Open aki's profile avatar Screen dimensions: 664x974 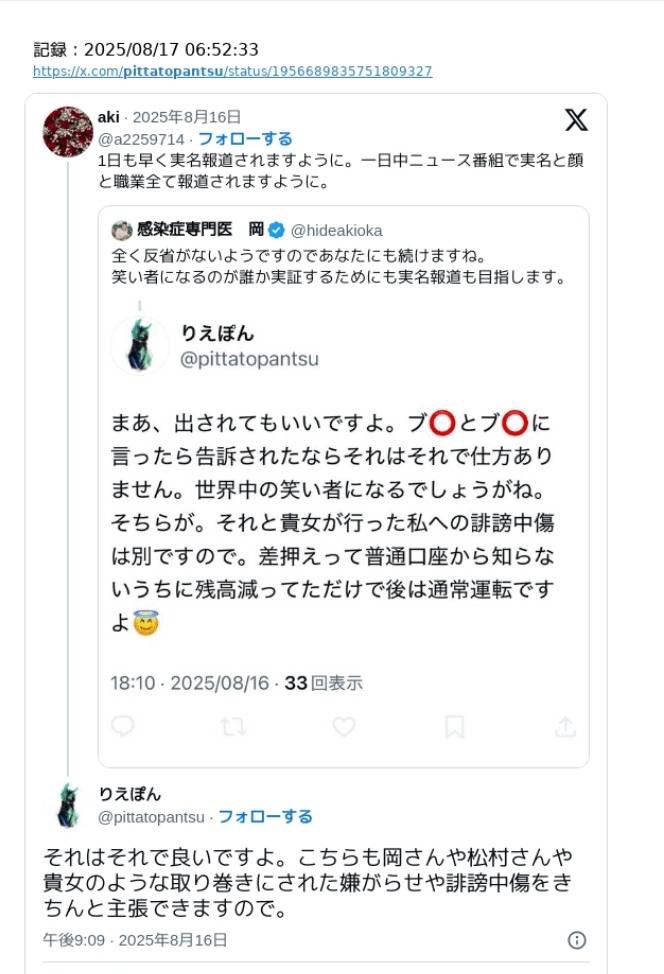(x=68, y=131)
